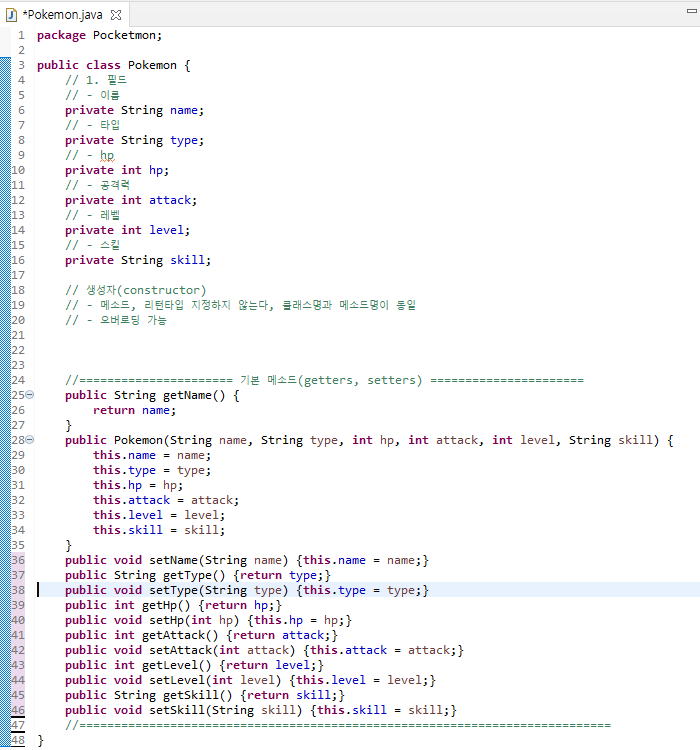Click 'this.hp = hp;' on line 31
Screen dimensions: 700x750
138,485
